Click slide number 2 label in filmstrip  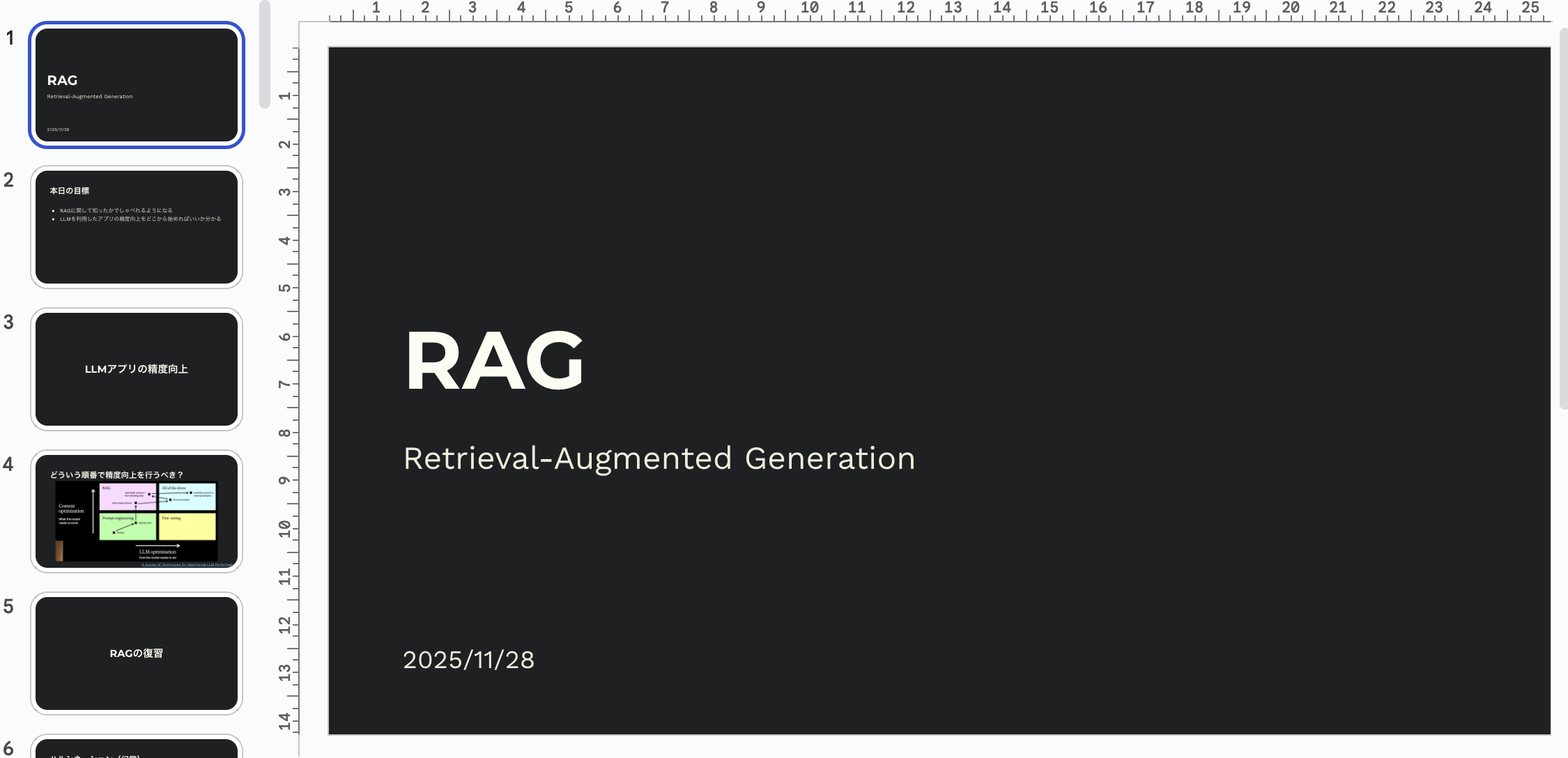point(8,180)
